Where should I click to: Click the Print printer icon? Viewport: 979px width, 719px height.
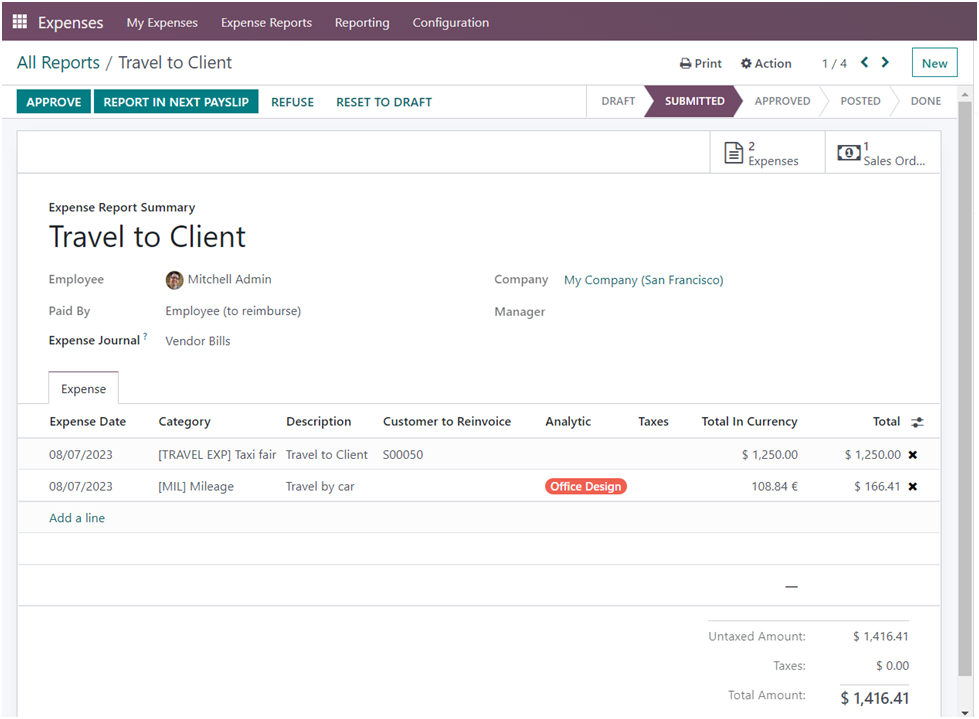(x=686, y=64)
